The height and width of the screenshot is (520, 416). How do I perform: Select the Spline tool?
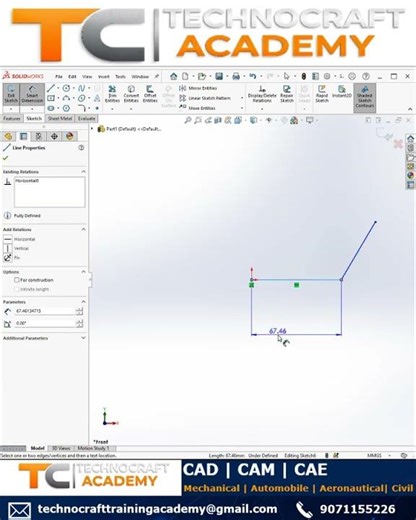coord(82,88)
